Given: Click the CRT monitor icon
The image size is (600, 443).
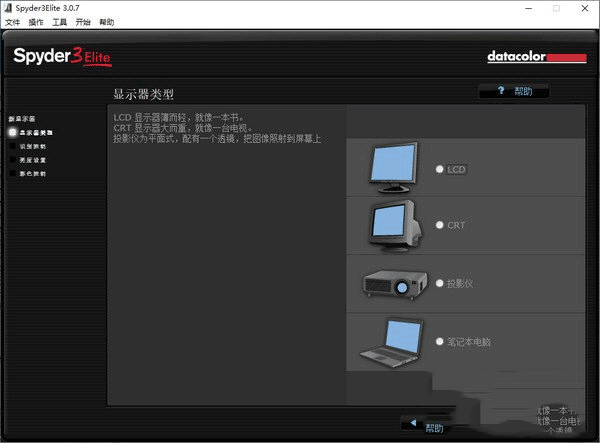Looking at the screenshot, I should (391, 224).
